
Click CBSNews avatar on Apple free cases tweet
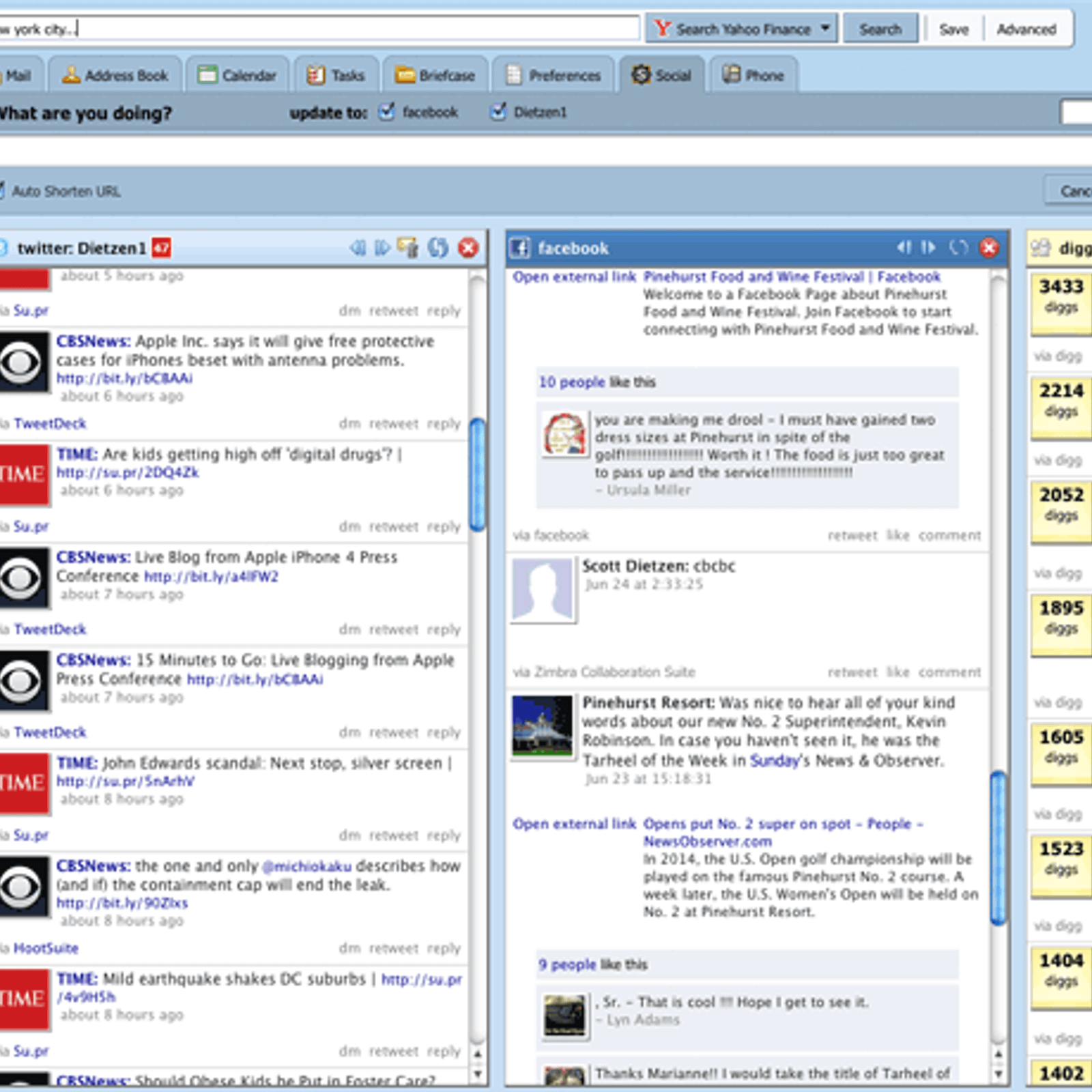(24, 362)
